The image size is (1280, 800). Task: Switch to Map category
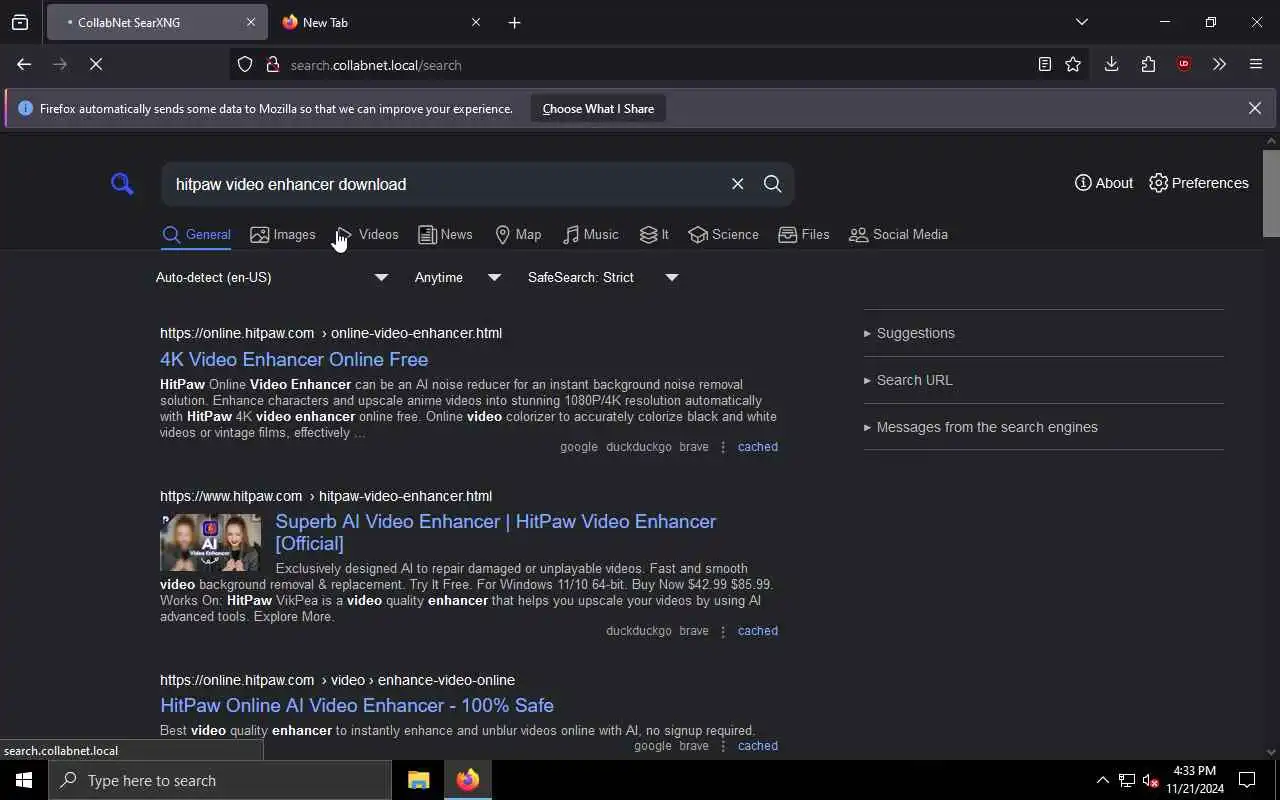tap(518, 234)
